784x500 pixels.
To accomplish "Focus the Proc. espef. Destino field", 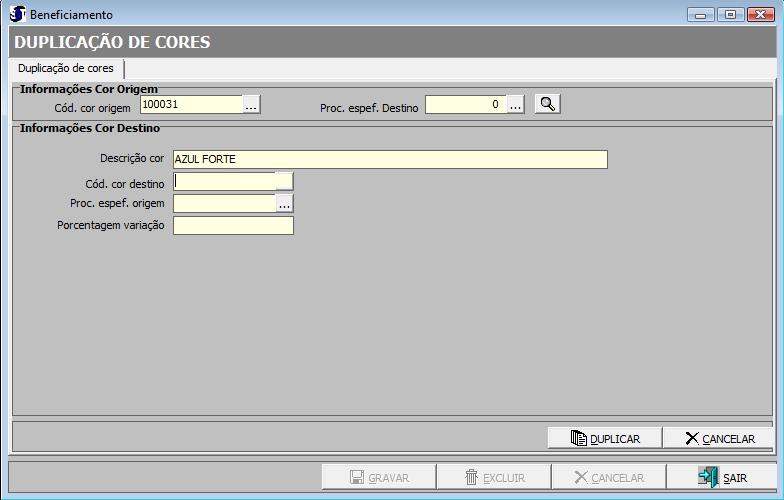I will point(464,104).
